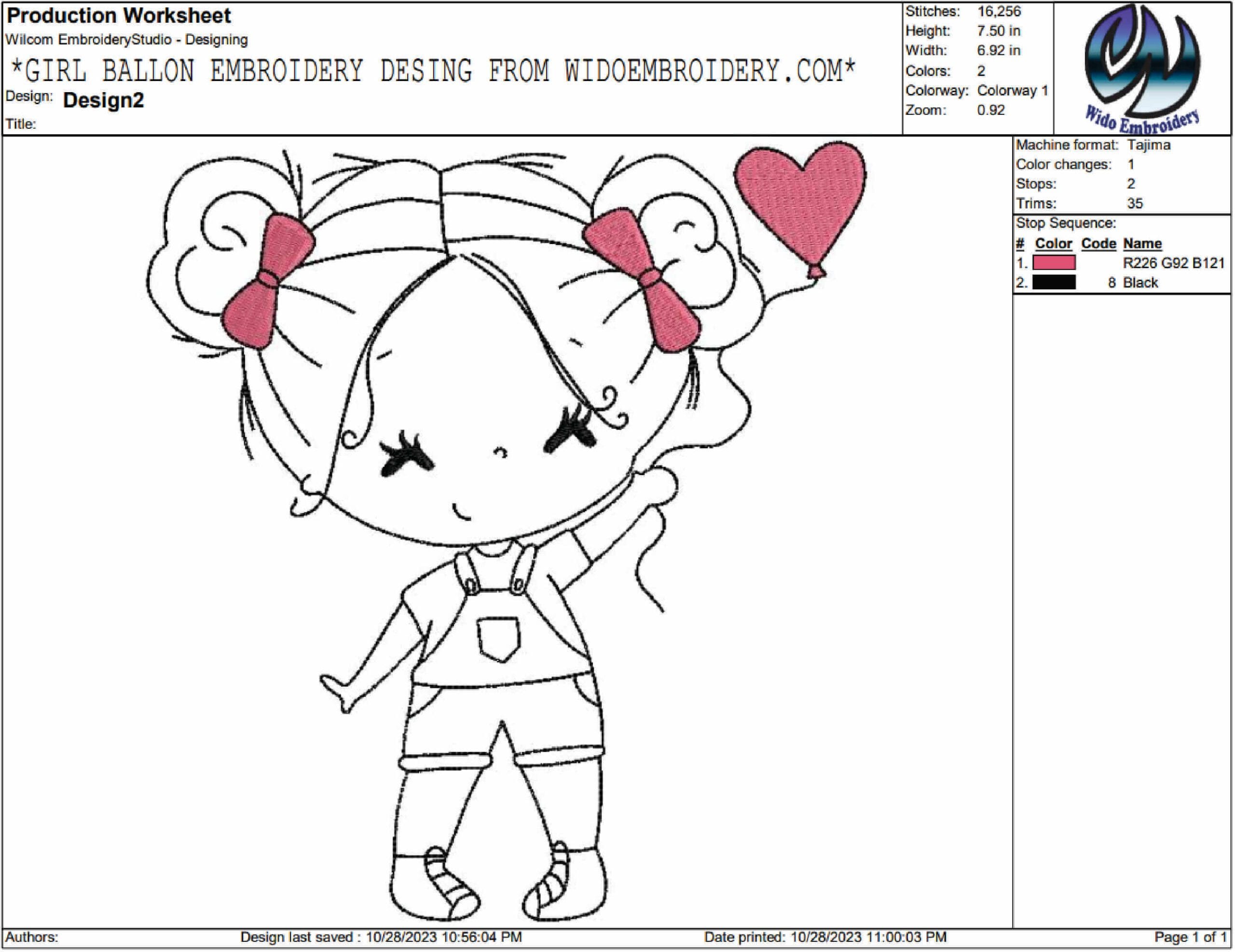Click the 'Stop Sequence:' label

[x=1066, y=223]
